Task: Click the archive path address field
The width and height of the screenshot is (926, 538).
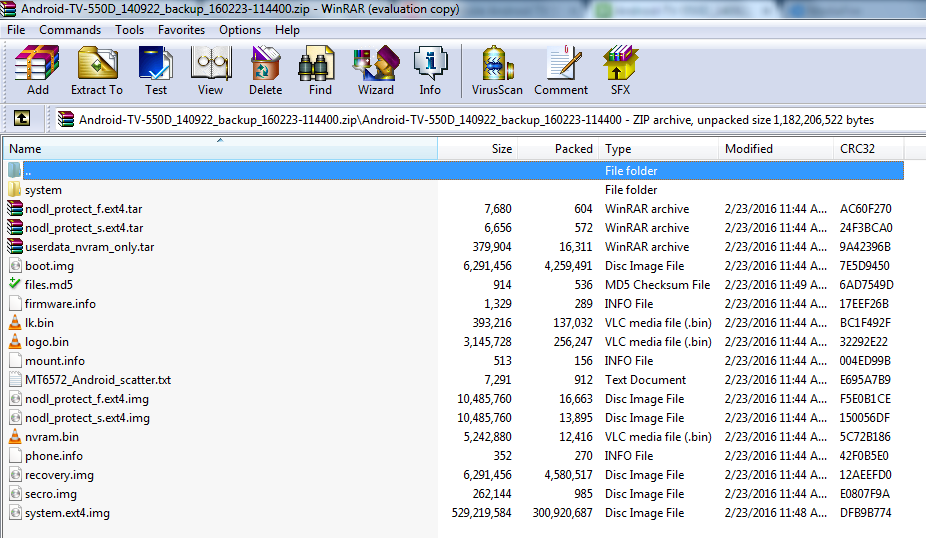Action: [490, 119]
